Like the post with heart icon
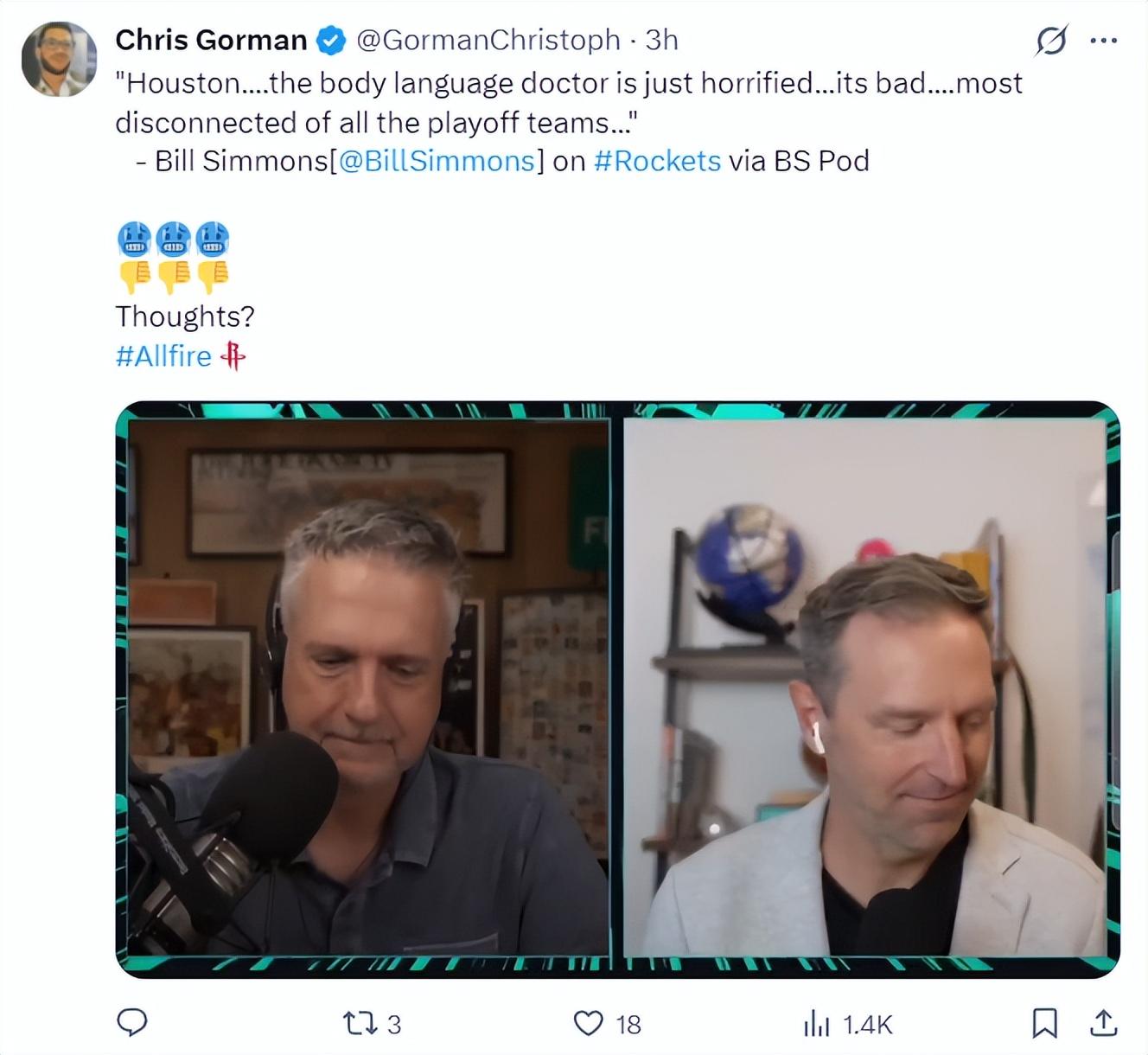Screen dimensions: 1148x1055 click(x=589, y=1024)
